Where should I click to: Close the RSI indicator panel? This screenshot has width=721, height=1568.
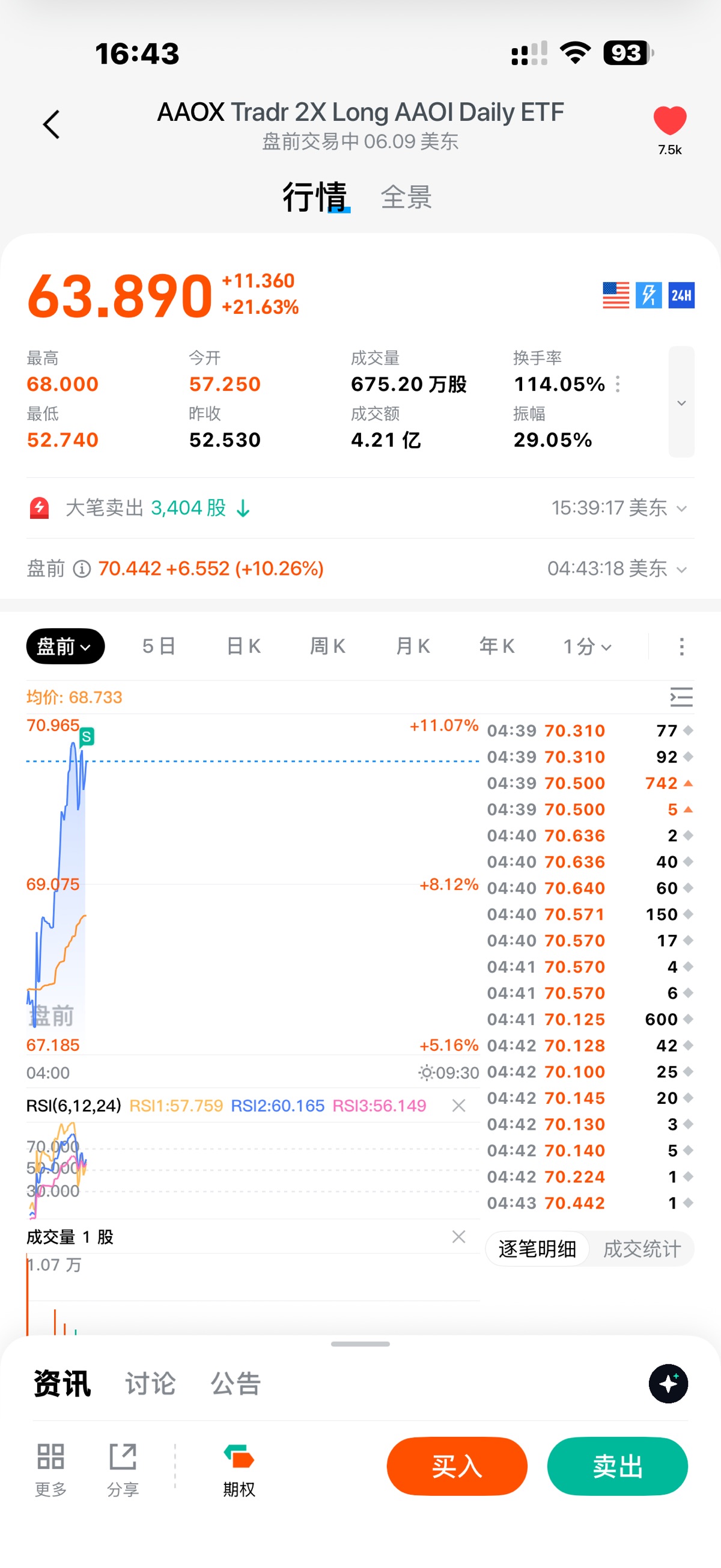click(x=459, y=1106)
